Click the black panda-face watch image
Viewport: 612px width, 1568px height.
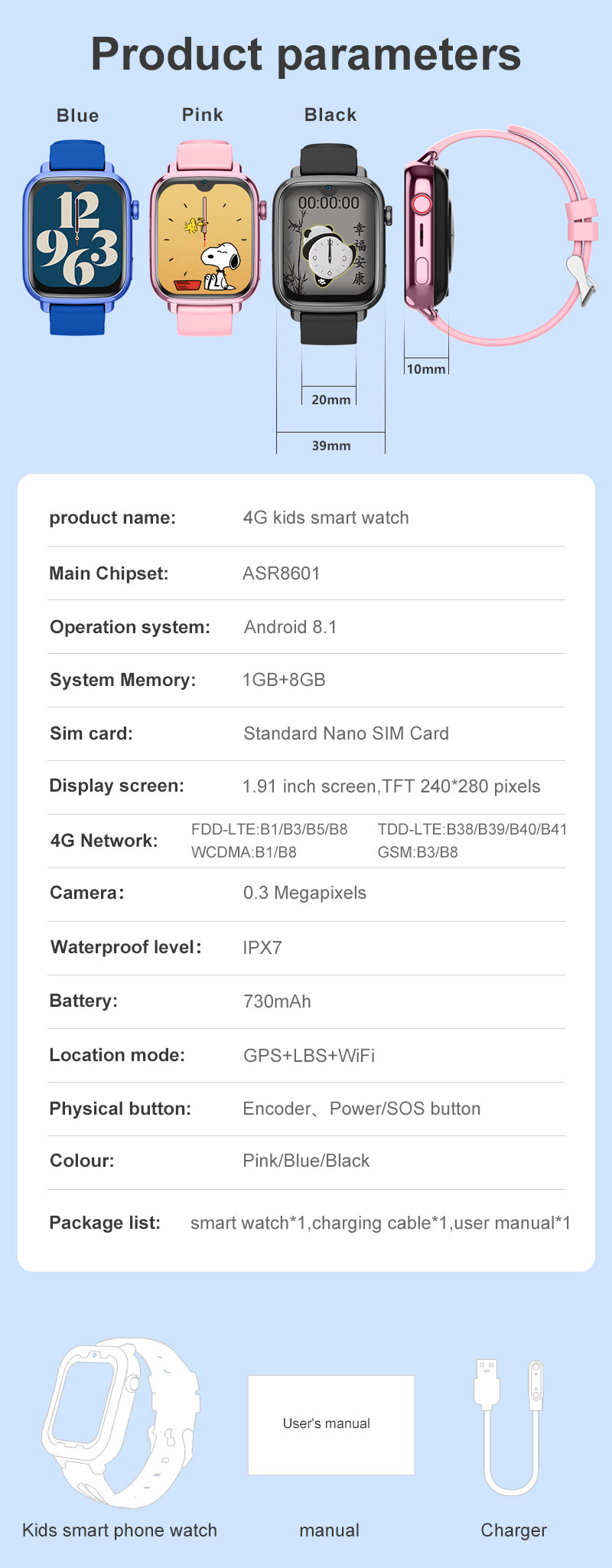[331, 243]
